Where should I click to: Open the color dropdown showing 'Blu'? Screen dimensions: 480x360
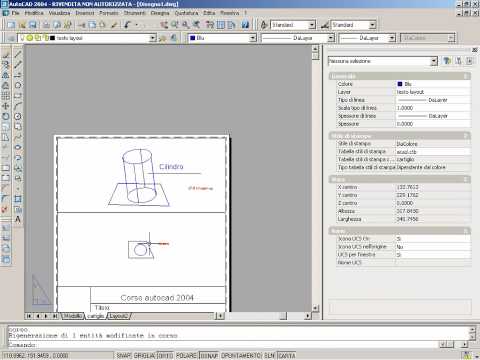(x=253, y=38)
